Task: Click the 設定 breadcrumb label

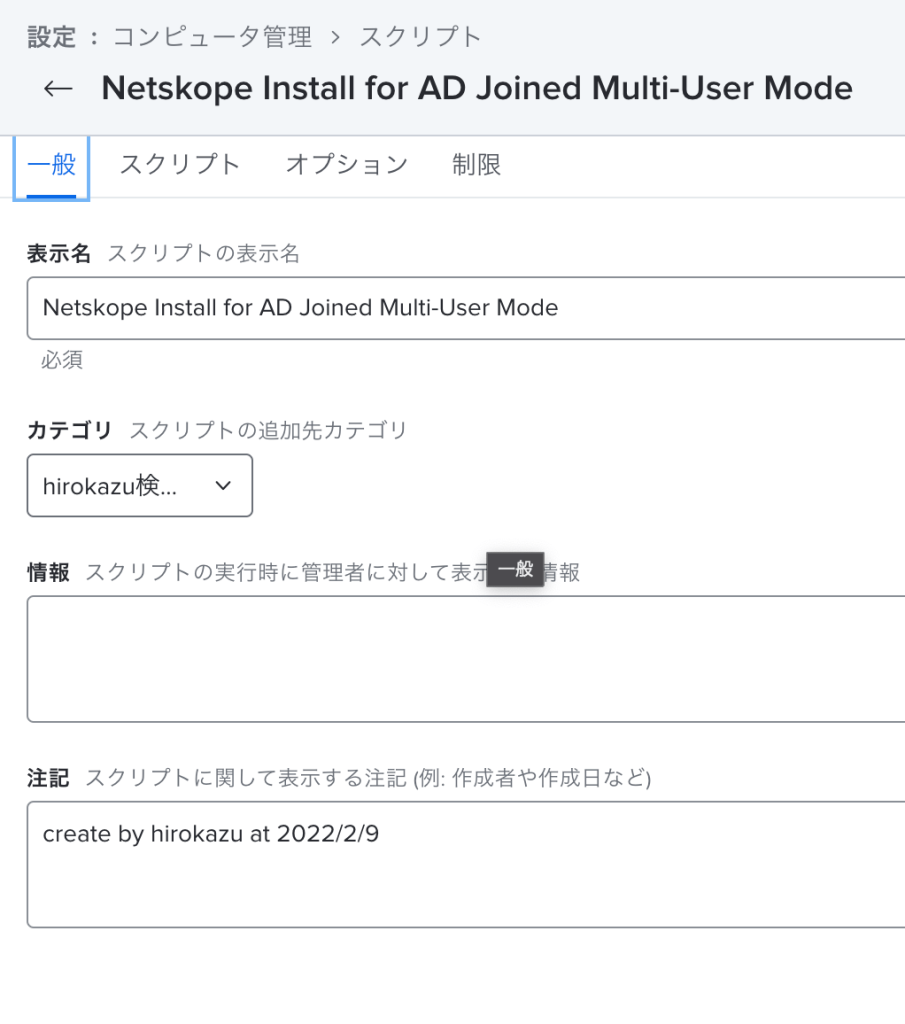Action: pyautogui.click(x=52, y=37)
